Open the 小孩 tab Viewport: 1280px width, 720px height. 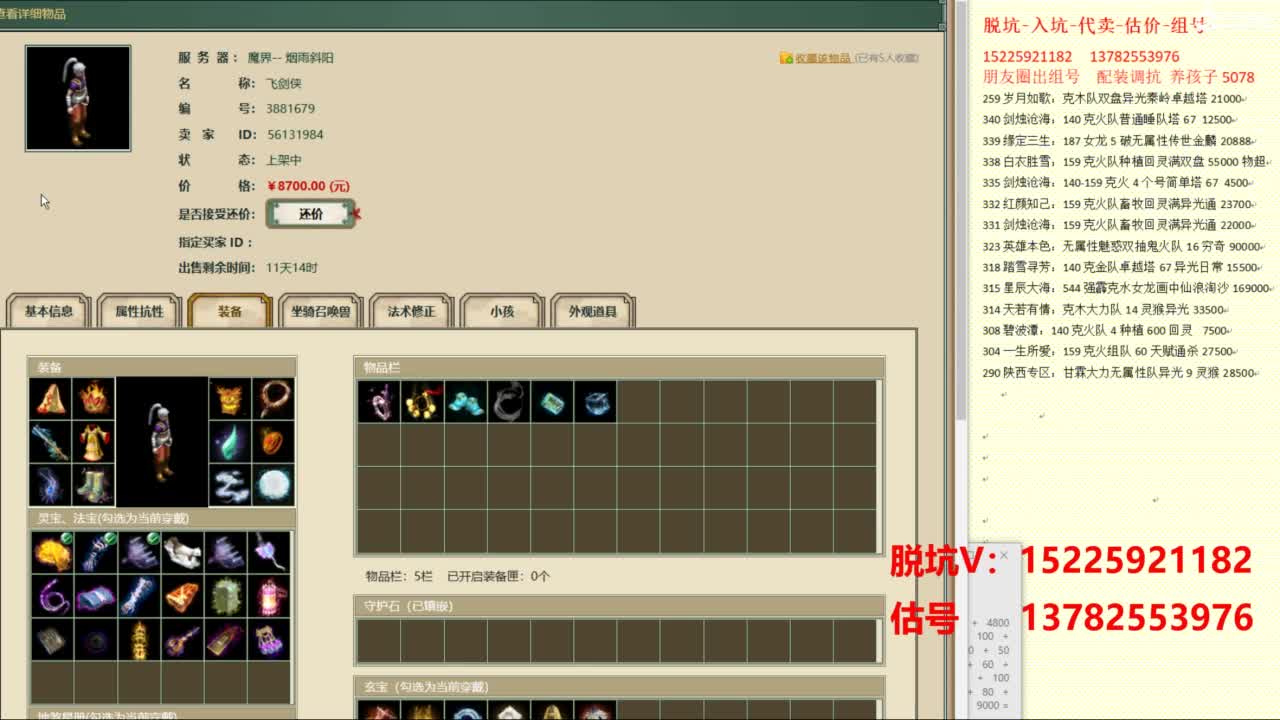point(502,311)
